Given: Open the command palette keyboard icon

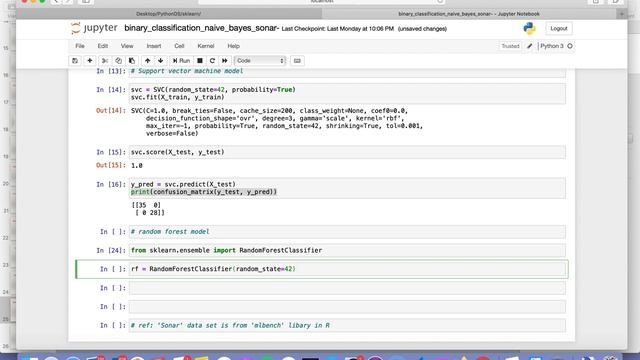Looking at the screenshot, I should [297, 61].
